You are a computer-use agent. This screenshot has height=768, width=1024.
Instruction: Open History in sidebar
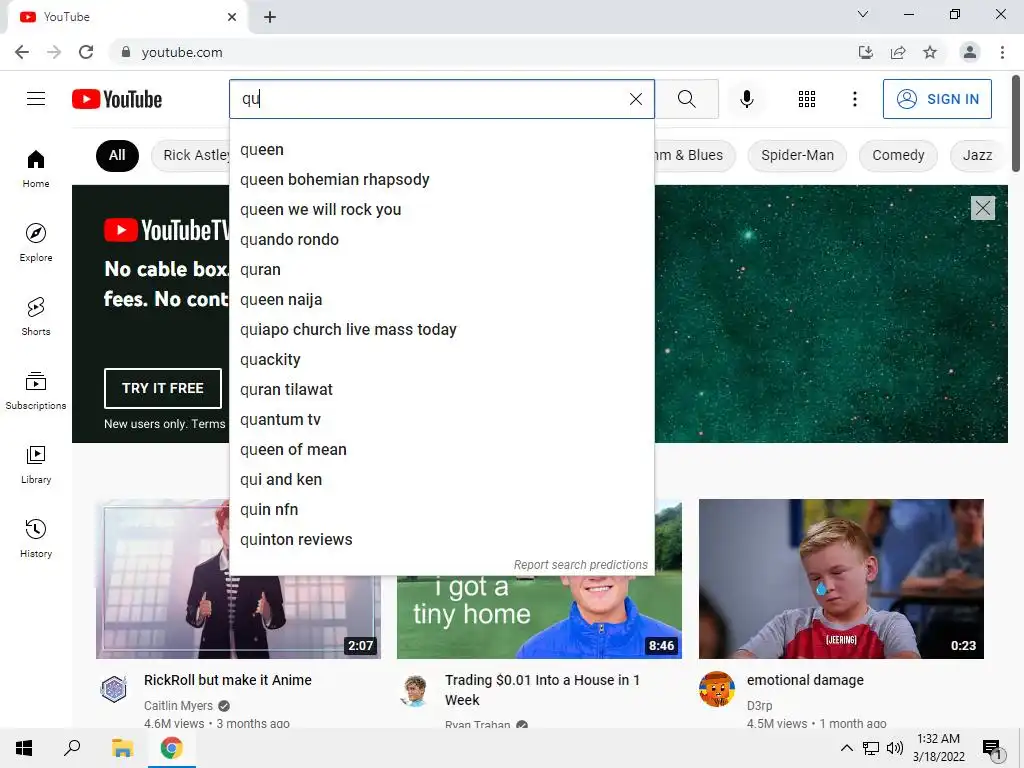point(36,539)
